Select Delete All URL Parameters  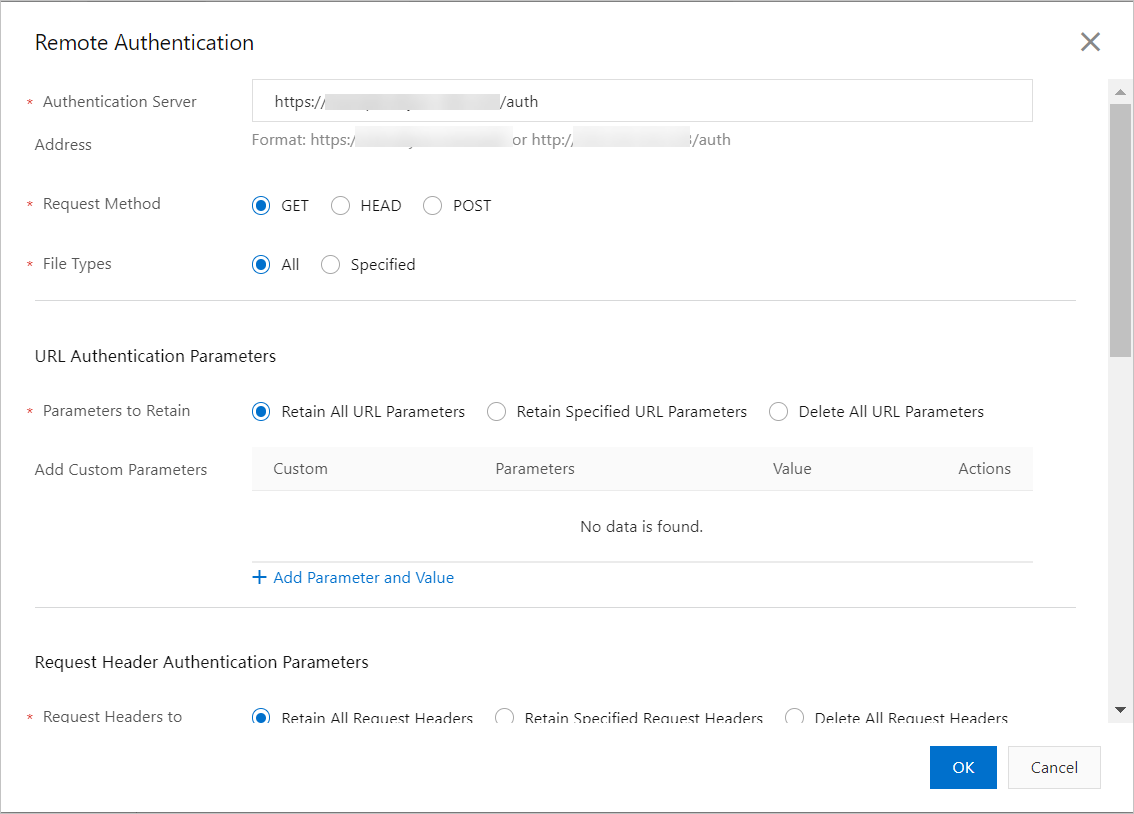click(779, 412)
